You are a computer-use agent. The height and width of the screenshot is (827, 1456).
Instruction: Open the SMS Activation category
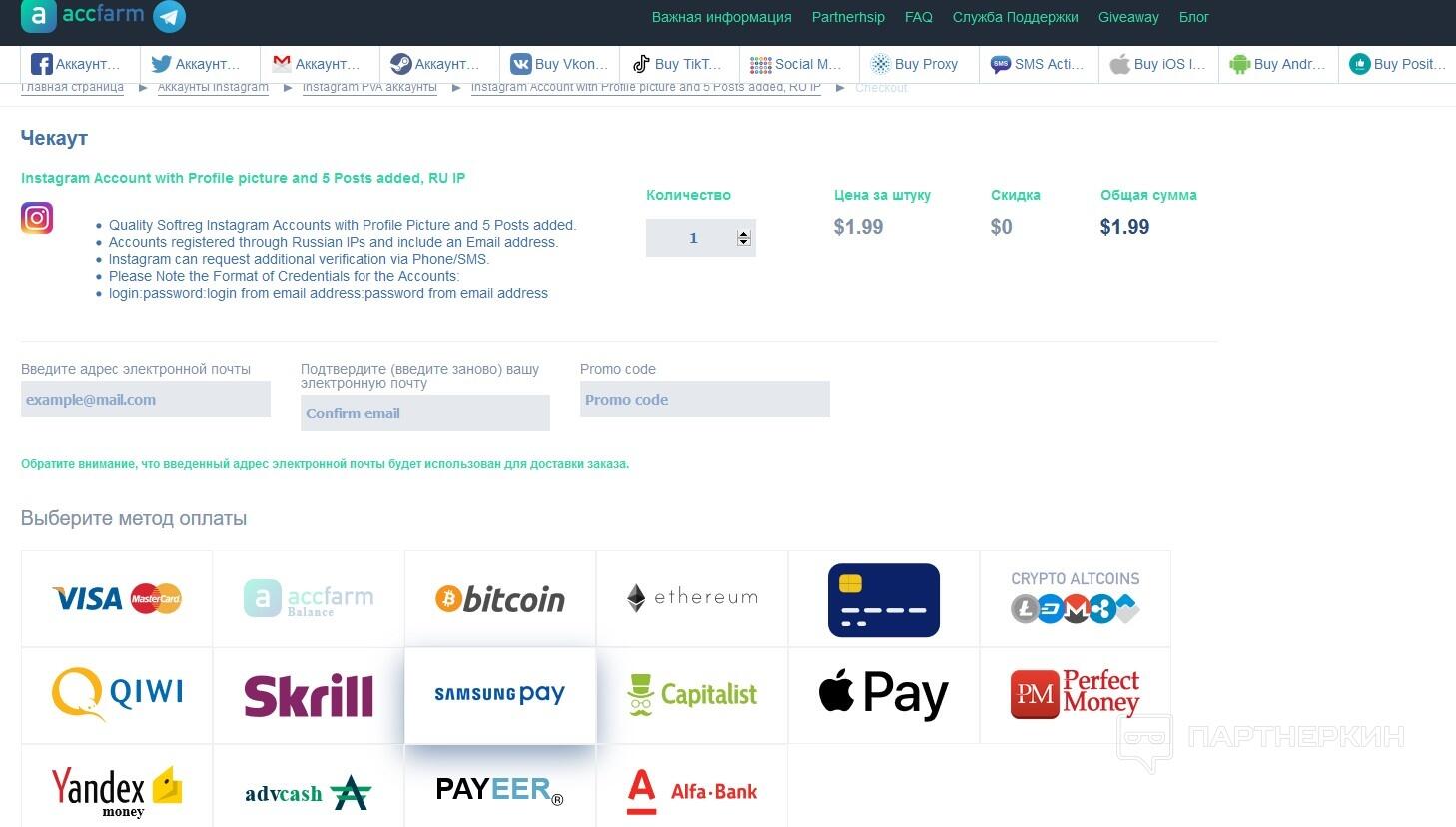1039,64
